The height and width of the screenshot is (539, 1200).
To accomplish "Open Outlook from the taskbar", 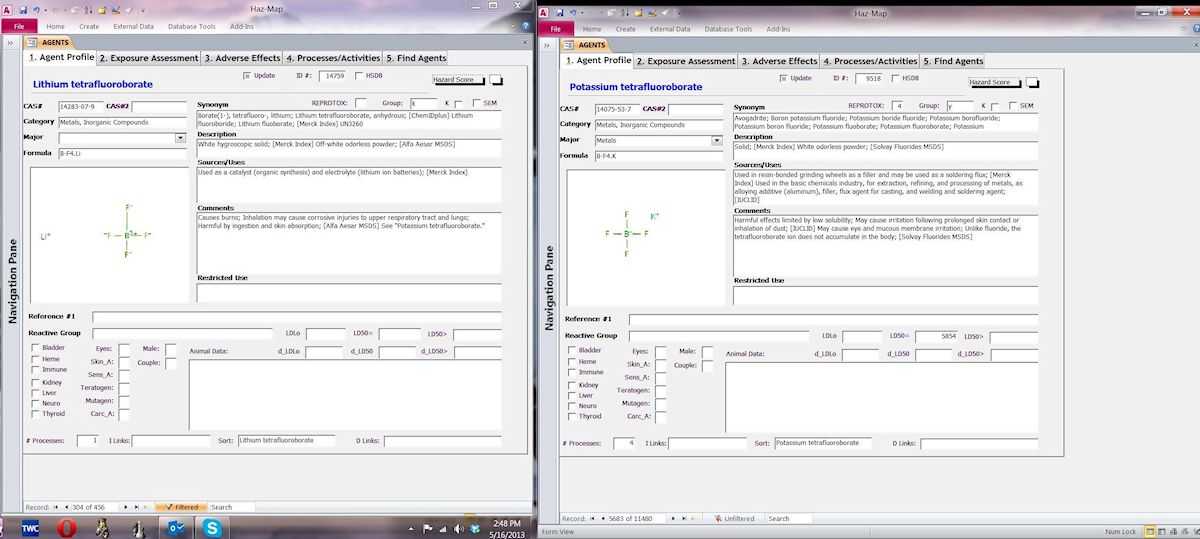I will pos(175,528).
